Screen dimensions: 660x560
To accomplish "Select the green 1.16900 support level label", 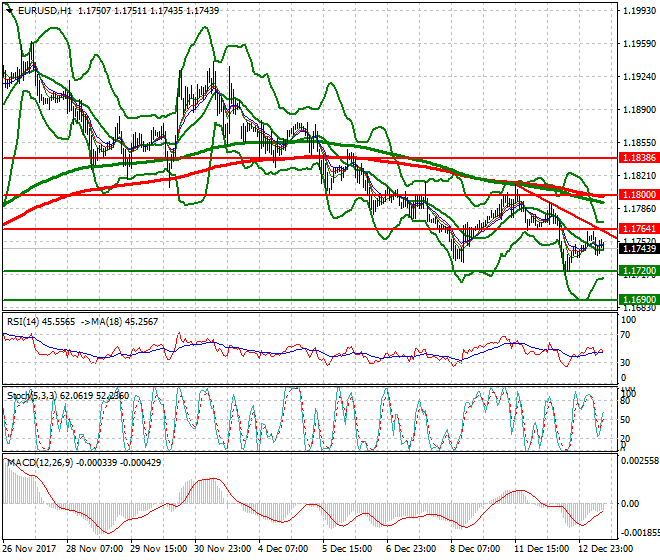I will 639,300.
